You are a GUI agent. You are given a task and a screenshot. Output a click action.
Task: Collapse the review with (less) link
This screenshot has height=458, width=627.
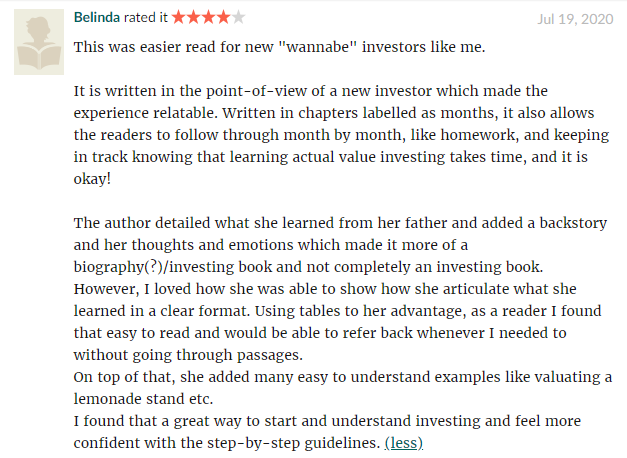pyautogui.click(x=403, y=443)
